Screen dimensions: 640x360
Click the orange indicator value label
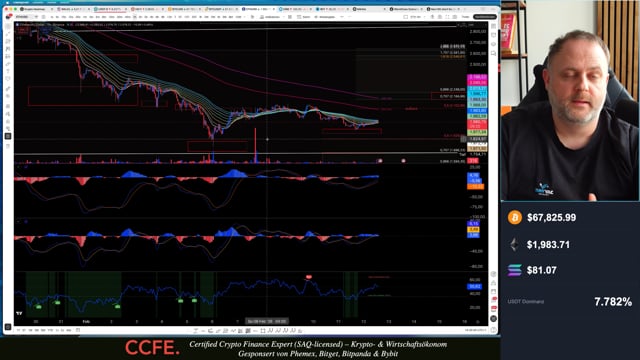[x=476, y=186]
